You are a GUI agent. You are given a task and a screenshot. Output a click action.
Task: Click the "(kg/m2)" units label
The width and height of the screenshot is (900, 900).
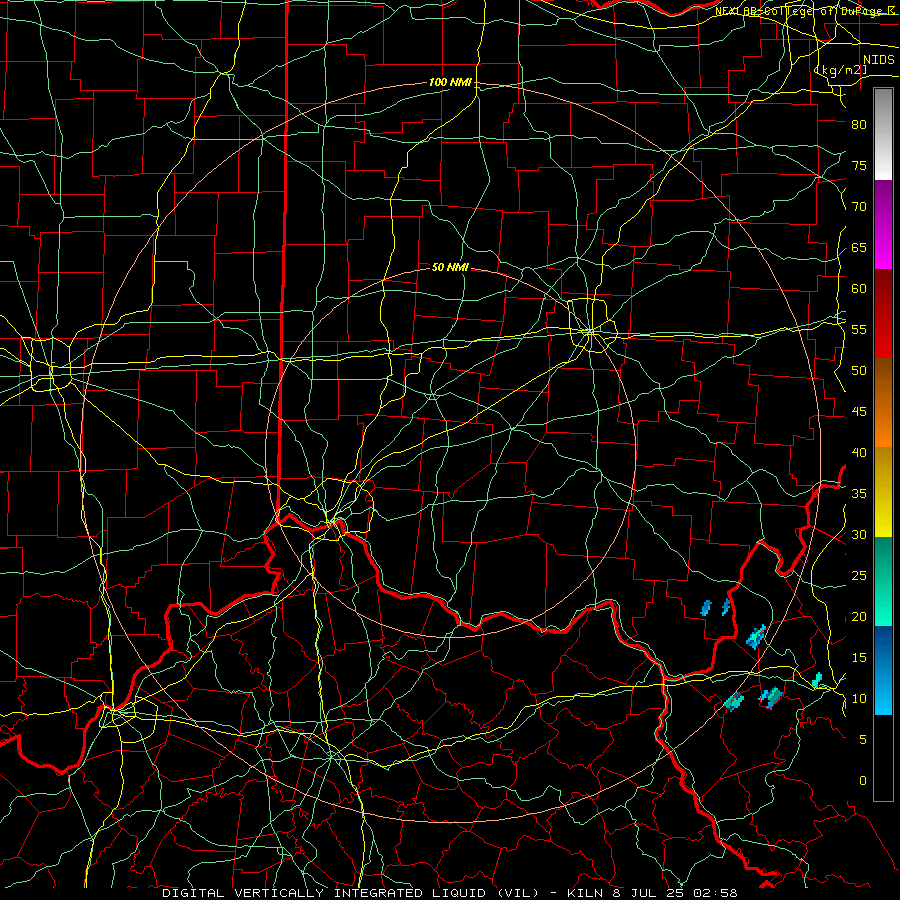coord(840,70)
